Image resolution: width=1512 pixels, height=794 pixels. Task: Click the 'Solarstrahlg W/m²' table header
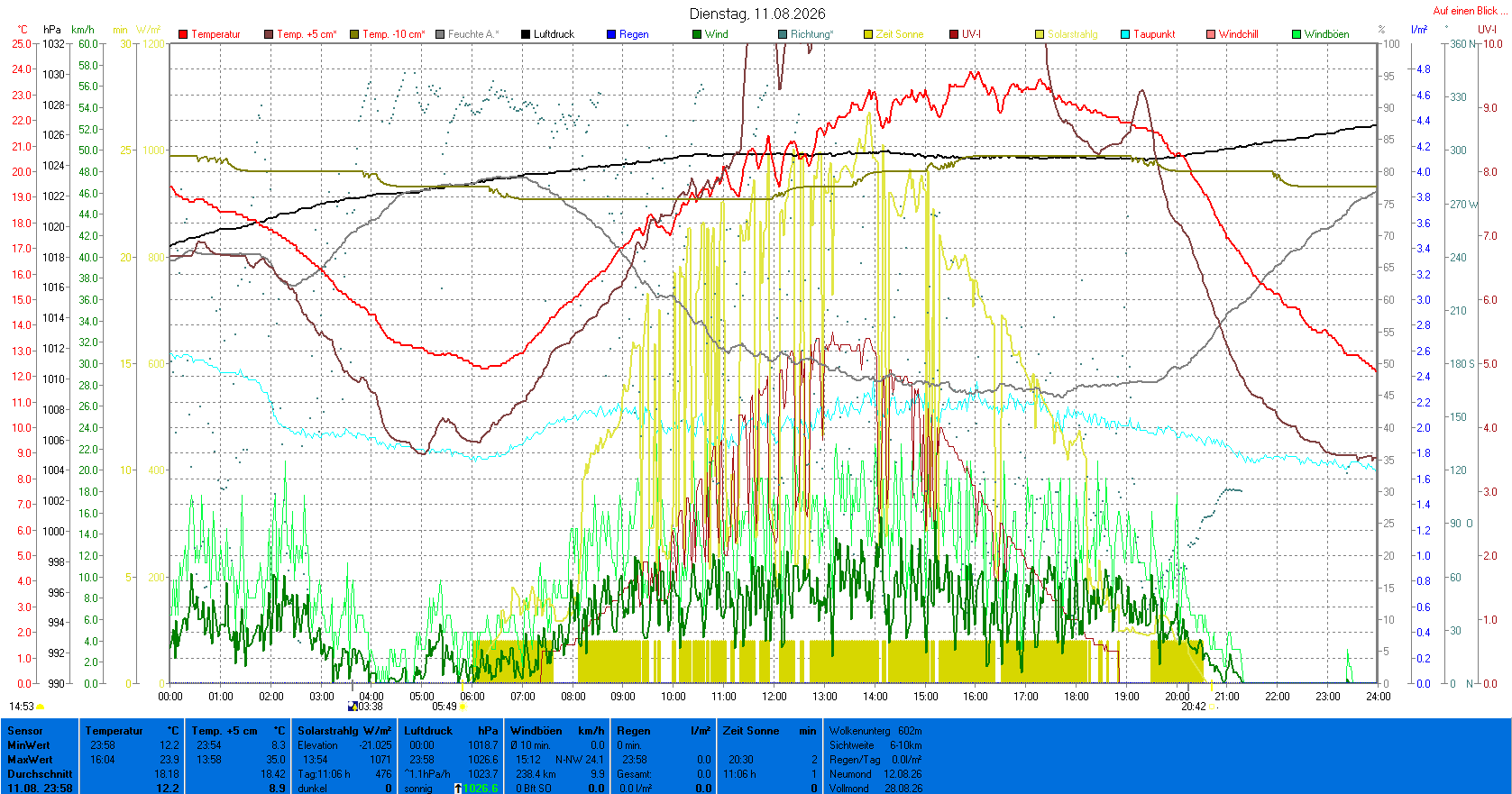pos(344,731)
